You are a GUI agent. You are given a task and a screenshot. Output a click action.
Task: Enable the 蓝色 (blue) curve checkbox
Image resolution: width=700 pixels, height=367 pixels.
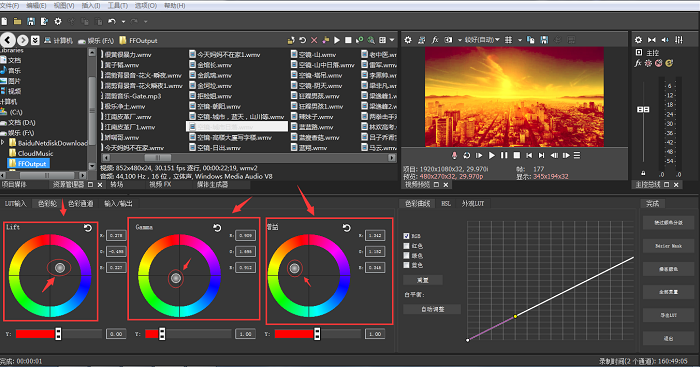click(406, 265)
